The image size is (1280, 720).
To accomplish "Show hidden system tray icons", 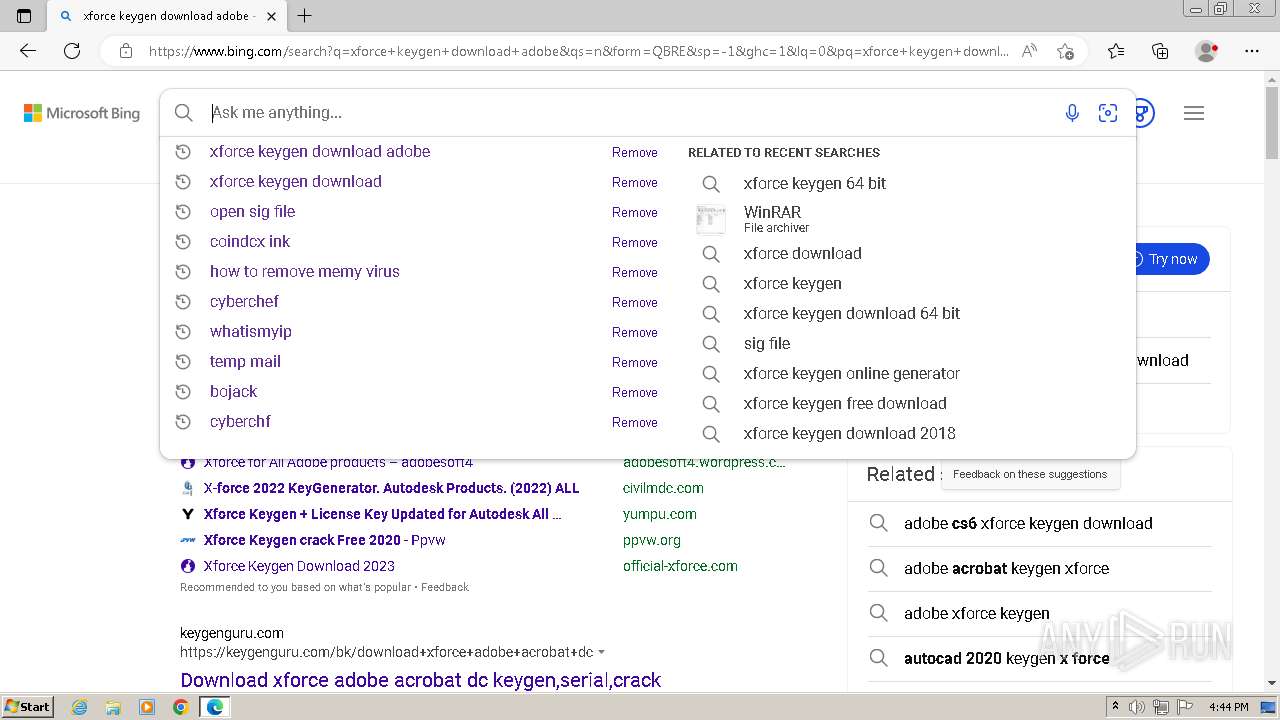I will 1115,707.
